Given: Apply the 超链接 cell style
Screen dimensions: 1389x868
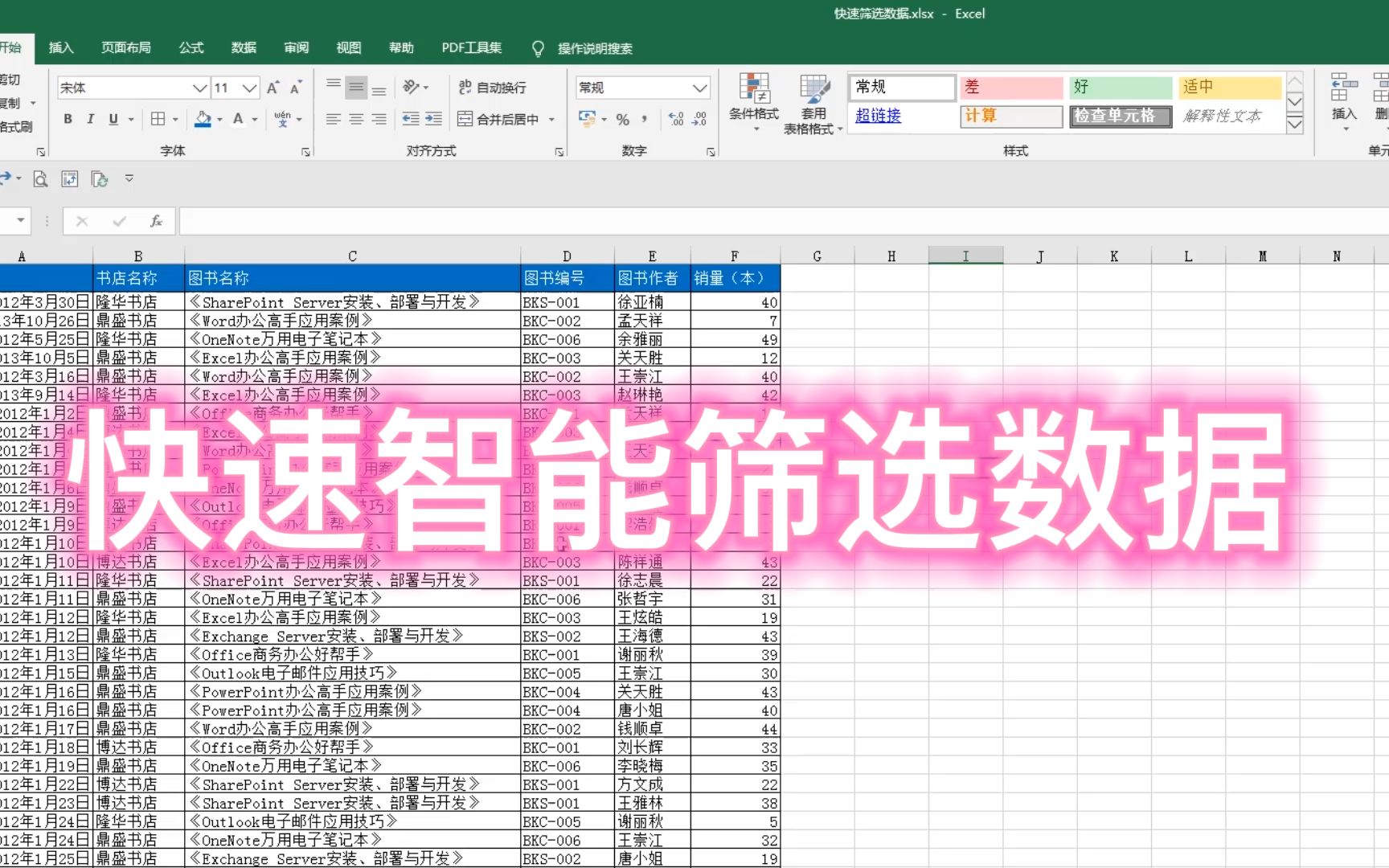Looking at the screenshot, I should coord(879,117).
